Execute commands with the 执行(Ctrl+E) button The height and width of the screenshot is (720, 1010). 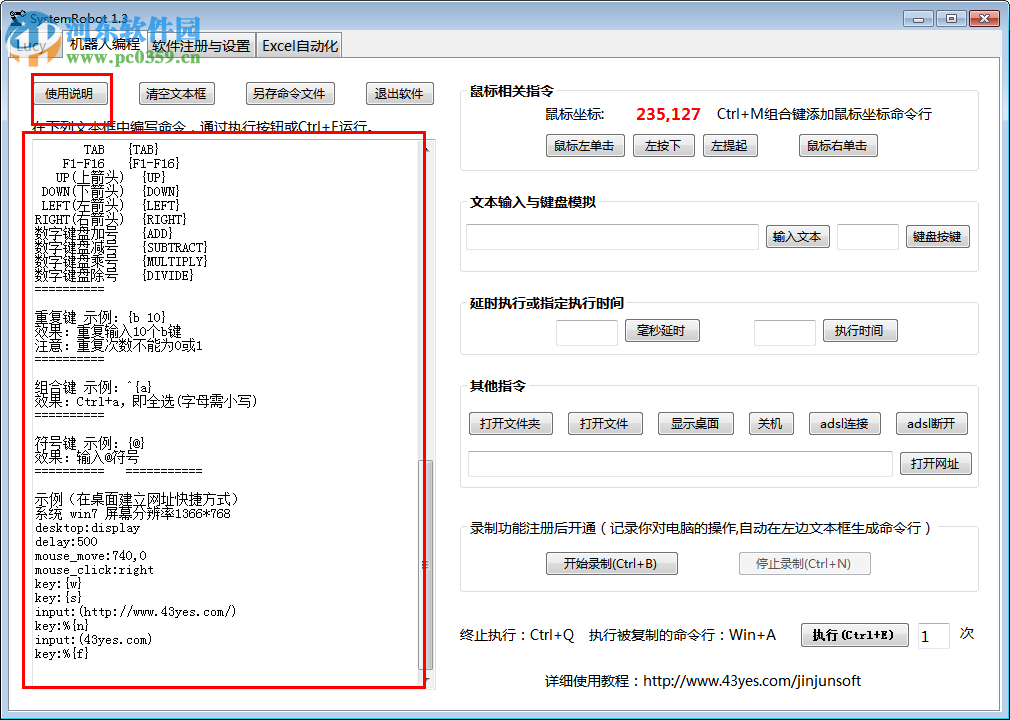coord(854,634)
